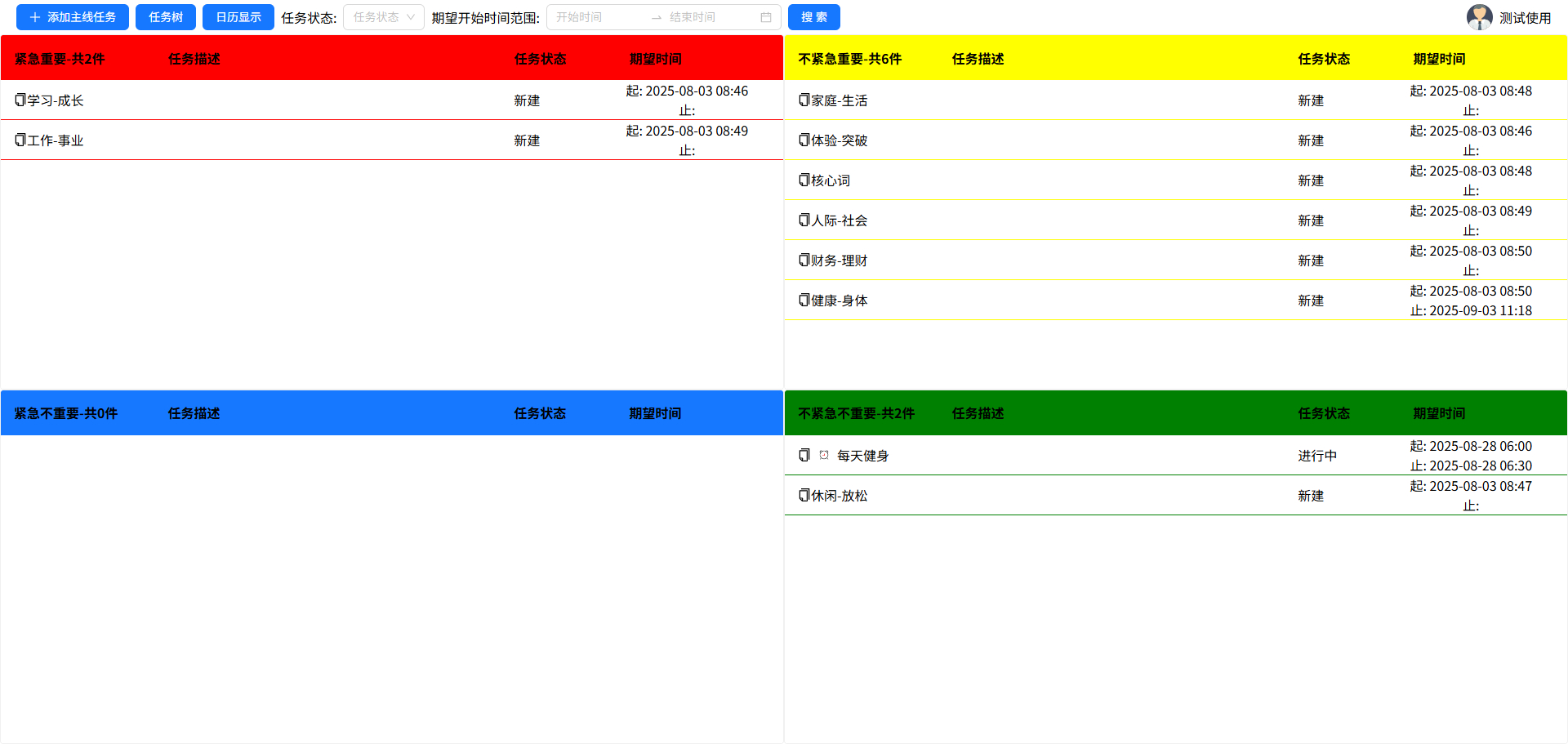
Task: Click the 新建 status of 工作-事业
Action: (527, 140)
